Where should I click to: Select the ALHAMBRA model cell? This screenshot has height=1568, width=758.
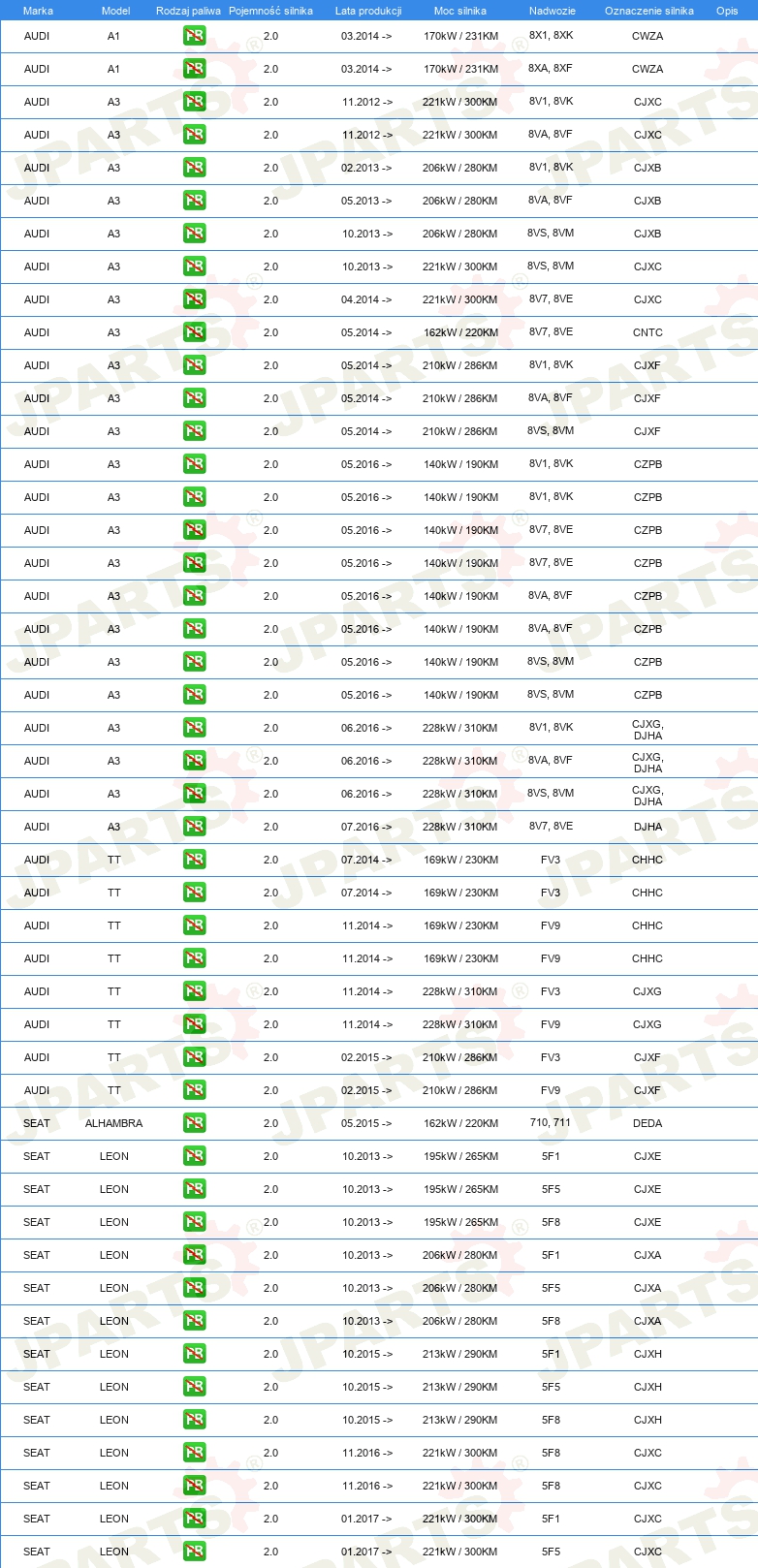(x=113, y=1123)
